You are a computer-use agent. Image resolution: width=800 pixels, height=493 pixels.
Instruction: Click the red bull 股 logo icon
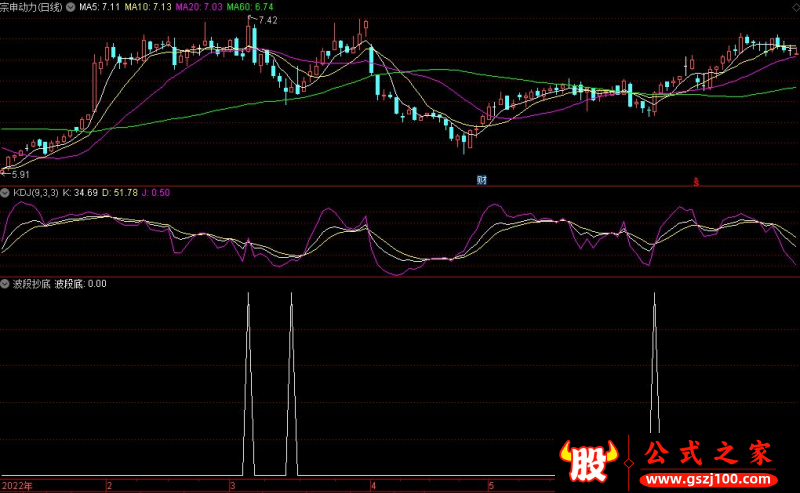[592, 458]
